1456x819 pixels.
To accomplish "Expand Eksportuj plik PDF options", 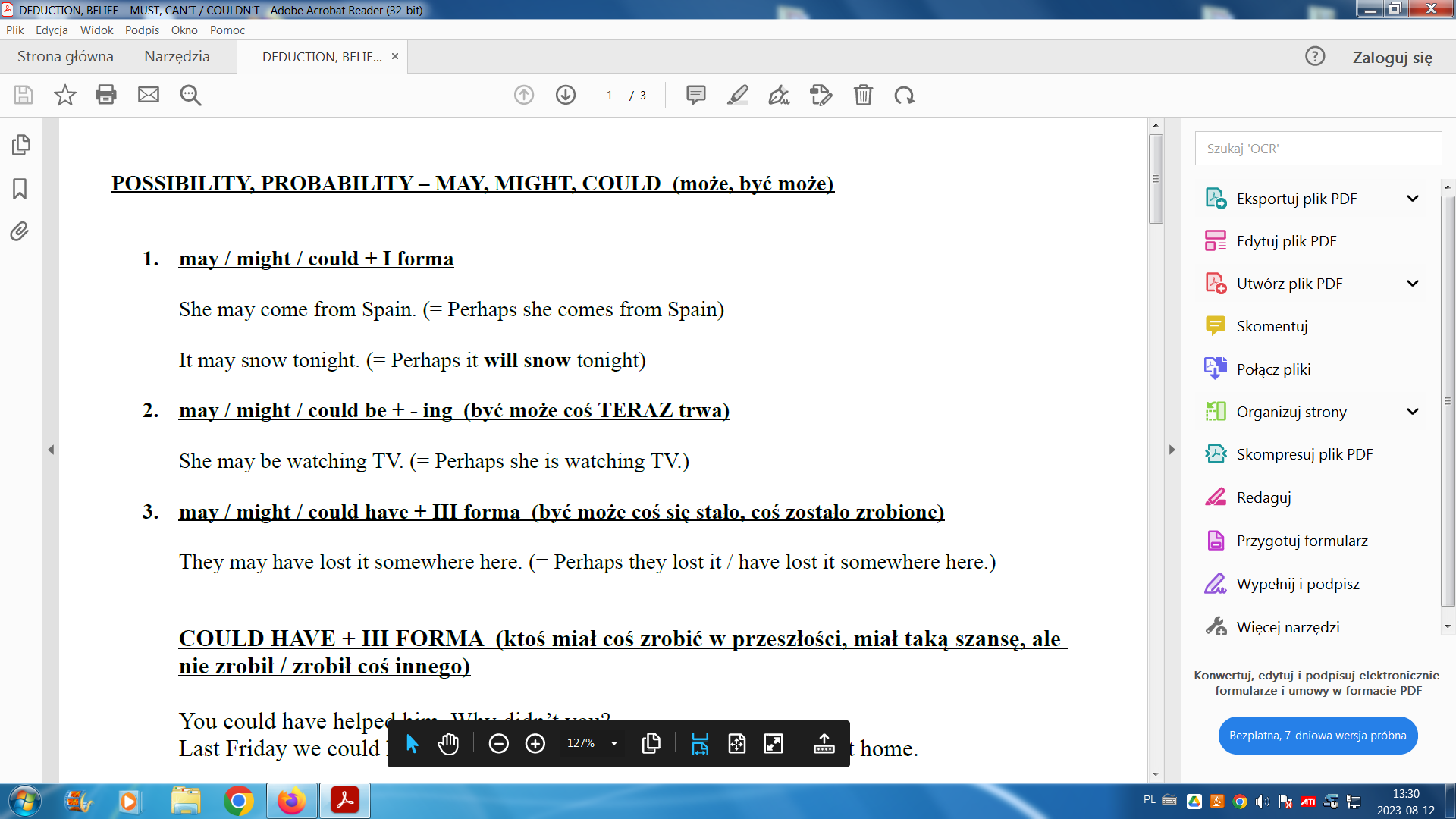I will [x=1412, y=199].
